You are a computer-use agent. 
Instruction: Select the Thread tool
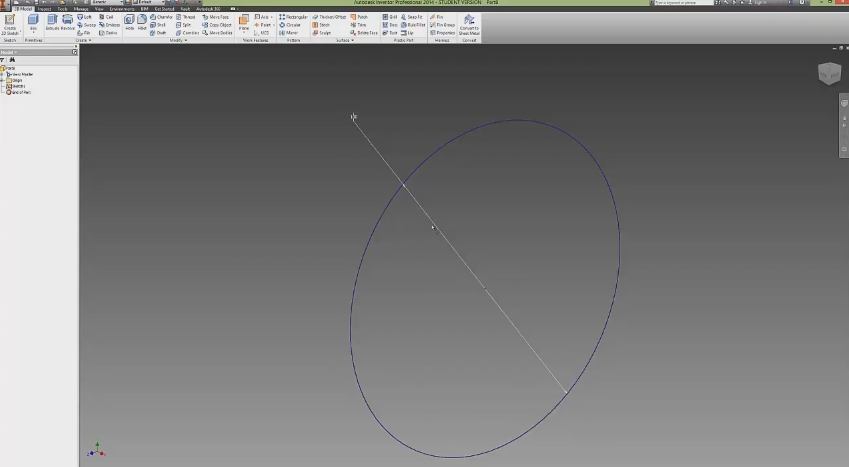tap(186, 17)
